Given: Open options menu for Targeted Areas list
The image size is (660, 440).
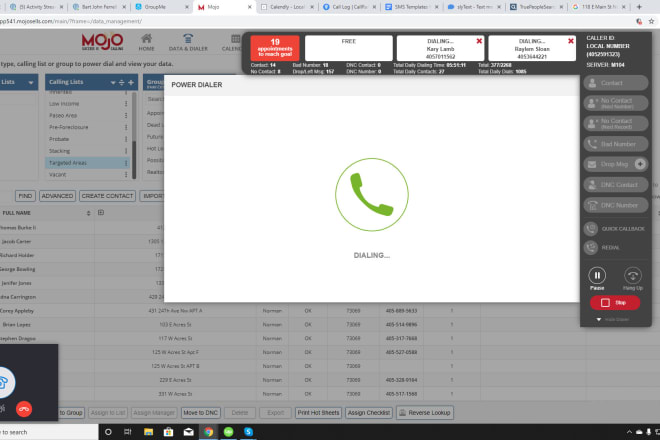Looking at the screenshot, I should point(125,161).
